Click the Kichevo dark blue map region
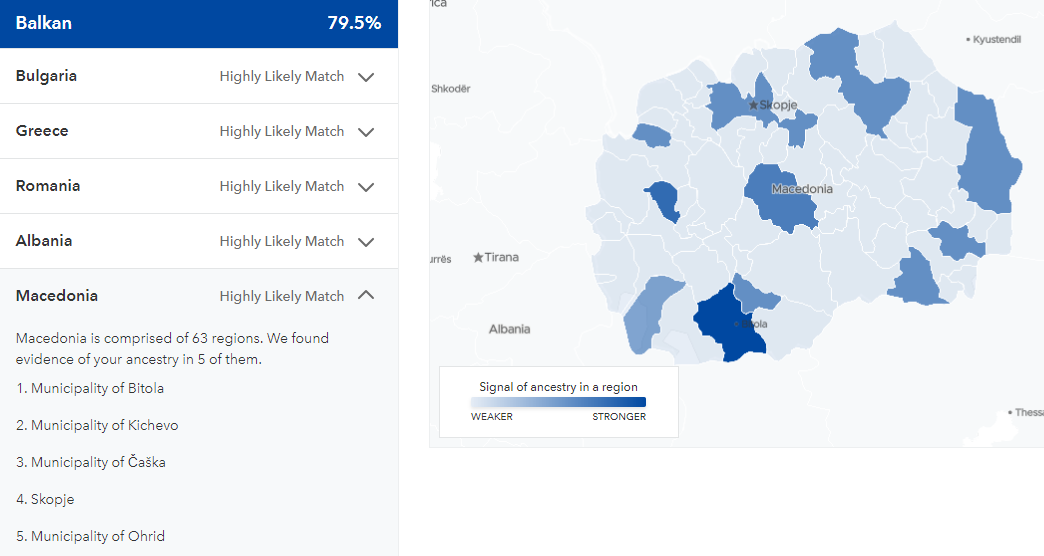1044x556 pixels. pyautogui.click(x=664, y=200)
